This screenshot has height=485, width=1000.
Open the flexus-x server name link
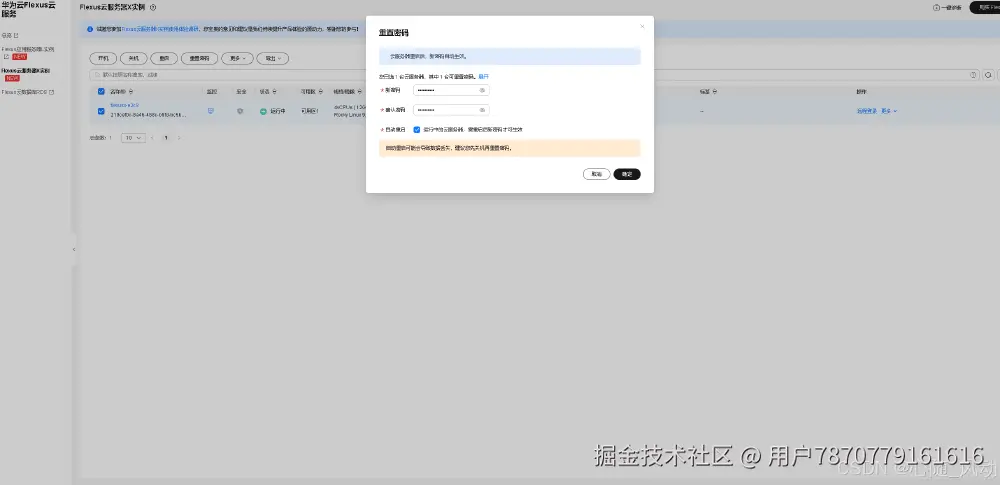click(x=124, y=105)
